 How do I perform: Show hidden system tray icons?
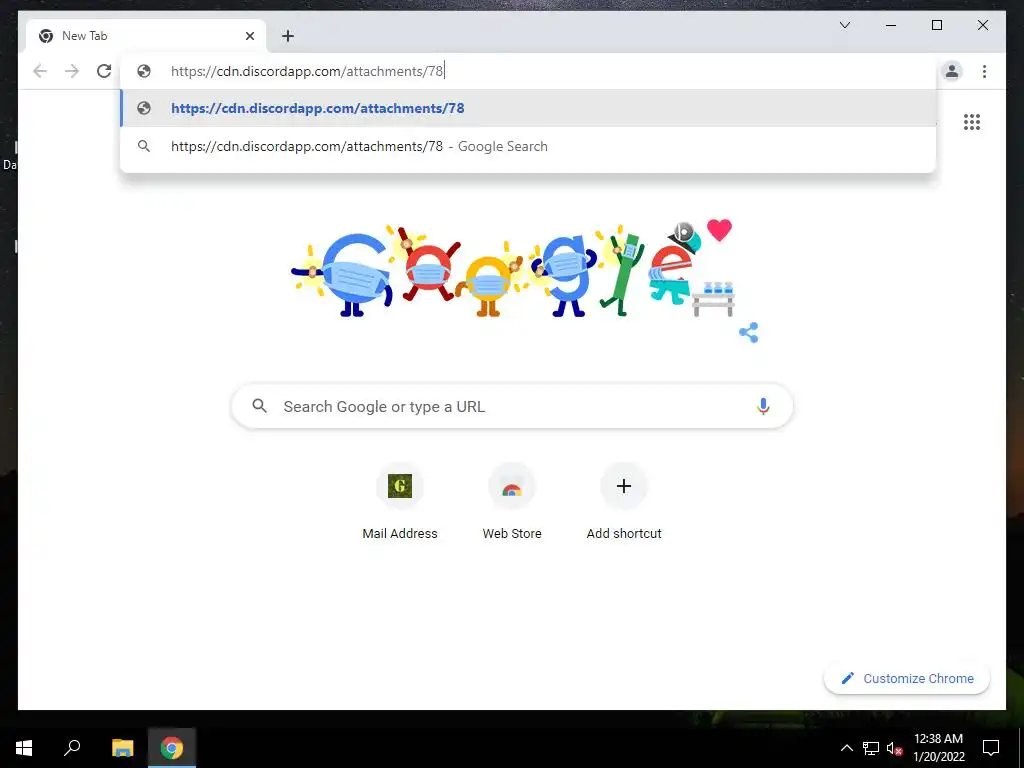pos(846,748)
